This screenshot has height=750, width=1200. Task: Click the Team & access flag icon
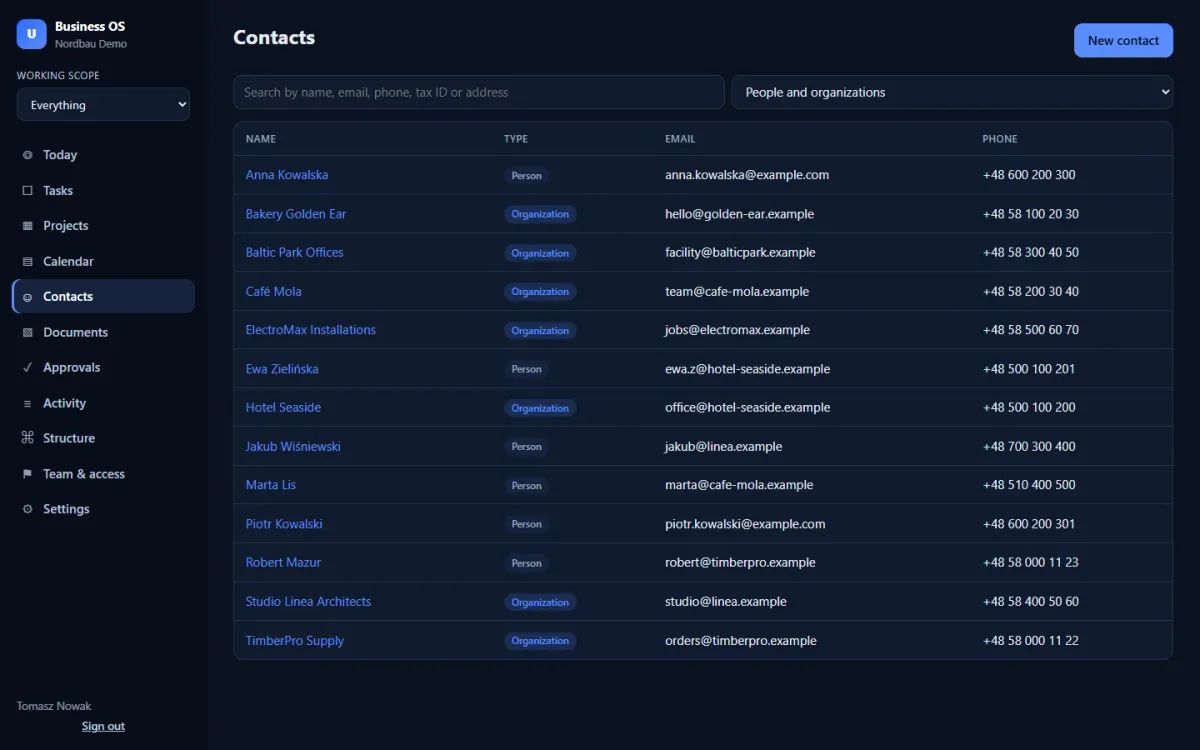pos(27,474)
